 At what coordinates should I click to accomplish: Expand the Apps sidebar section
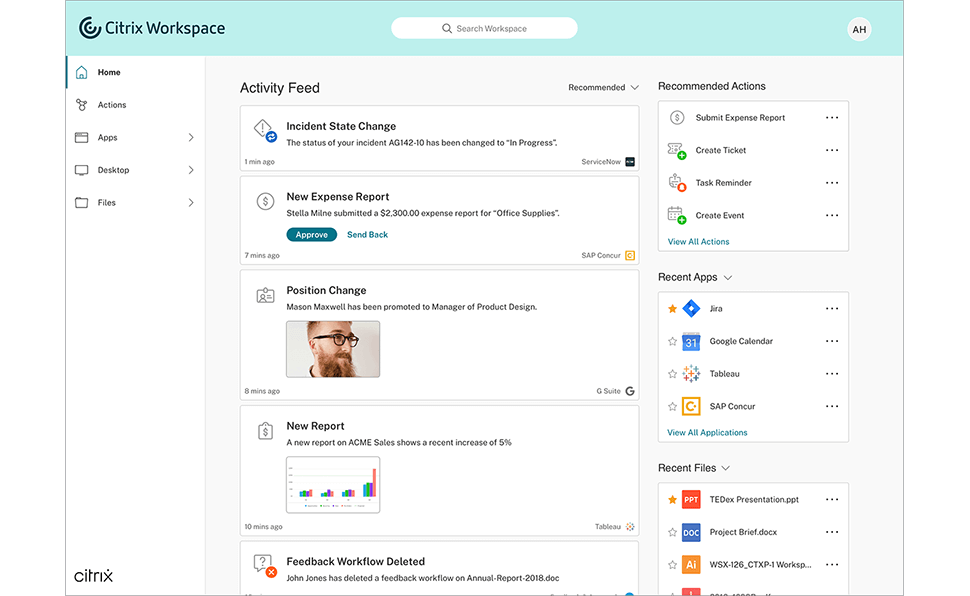[x=191, y=138]
